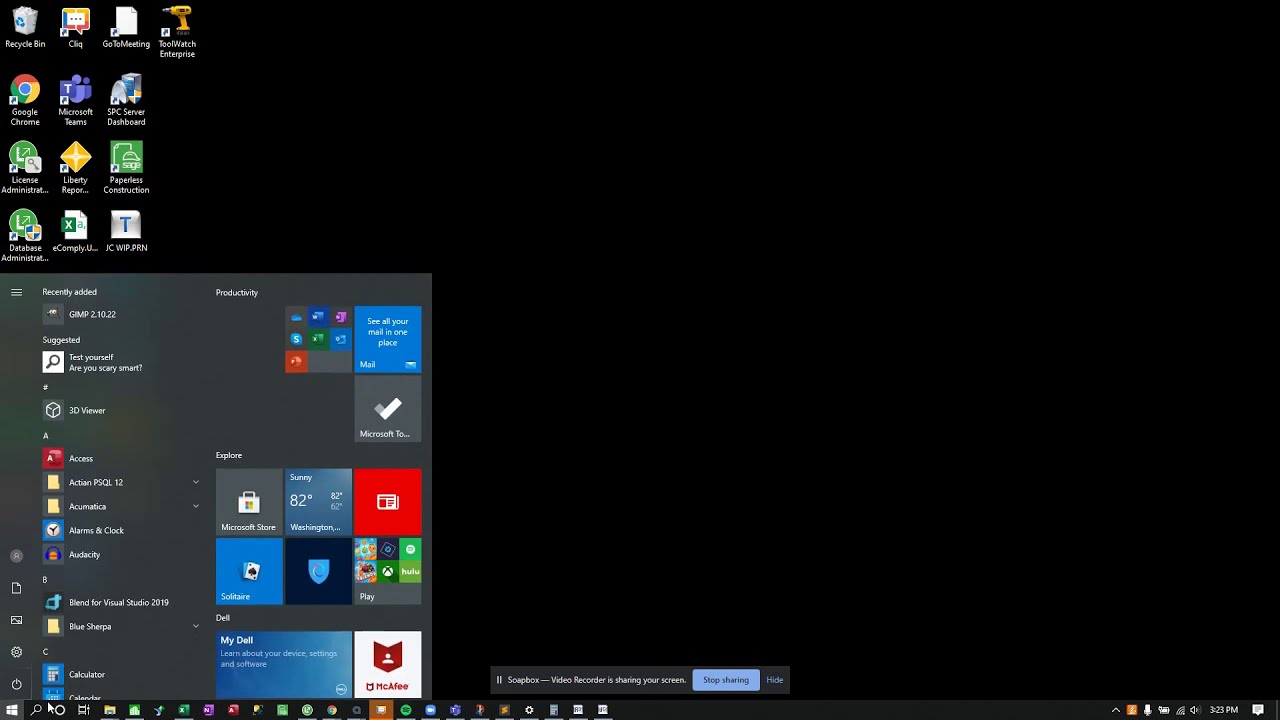Open the network icon in system tray
The width and height of the screenshot is (1280, 720).
(x=1180, y=710)
